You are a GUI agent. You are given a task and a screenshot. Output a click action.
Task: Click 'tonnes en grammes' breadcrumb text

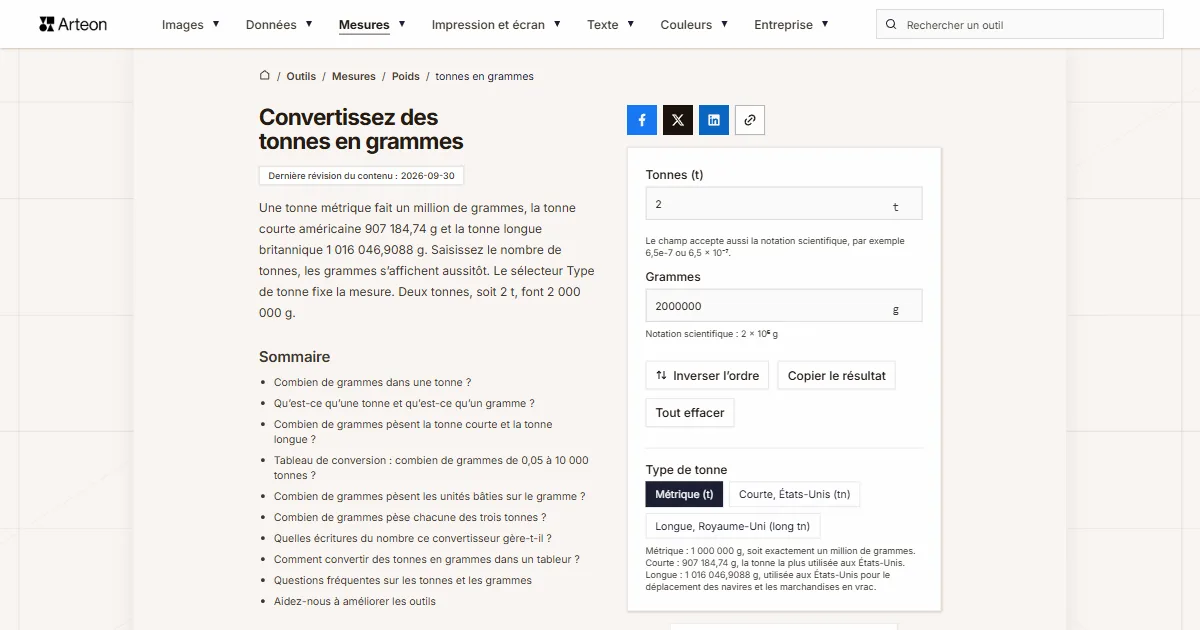(x=485, y=76)
